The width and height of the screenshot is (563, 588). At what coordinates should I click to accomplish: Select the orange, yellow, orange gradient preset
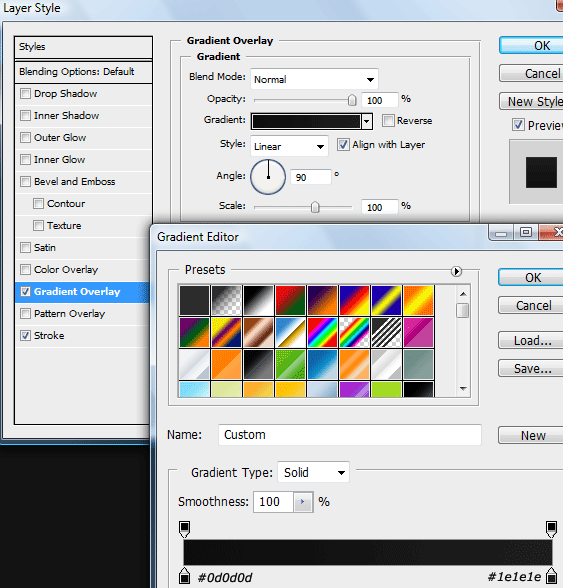(x=418, y=300)
